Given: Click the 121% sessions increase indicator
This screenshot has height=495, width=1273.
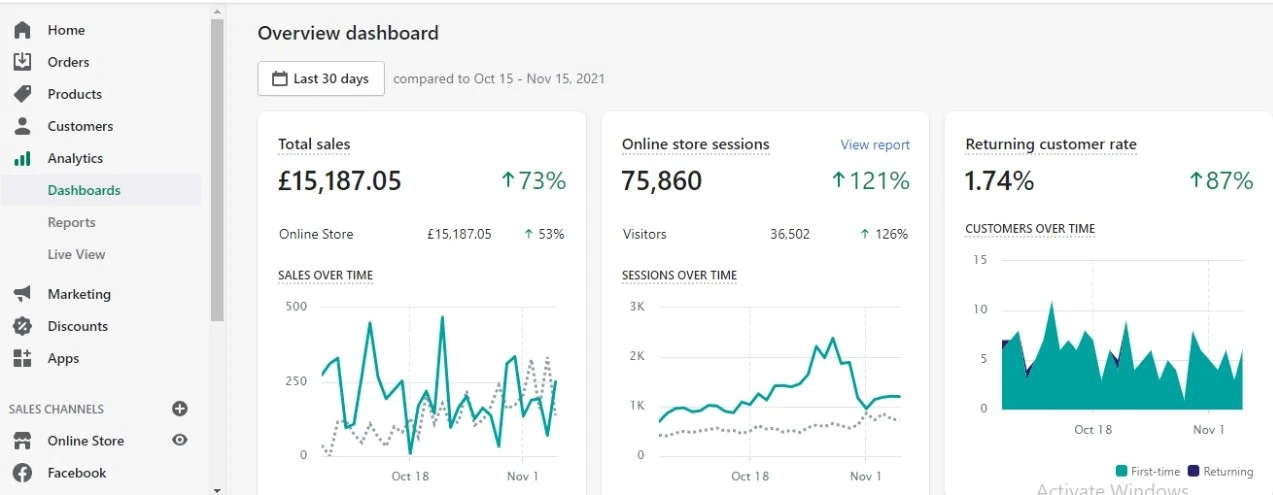Looking at the screenshot, I should (x=871, y=181).
